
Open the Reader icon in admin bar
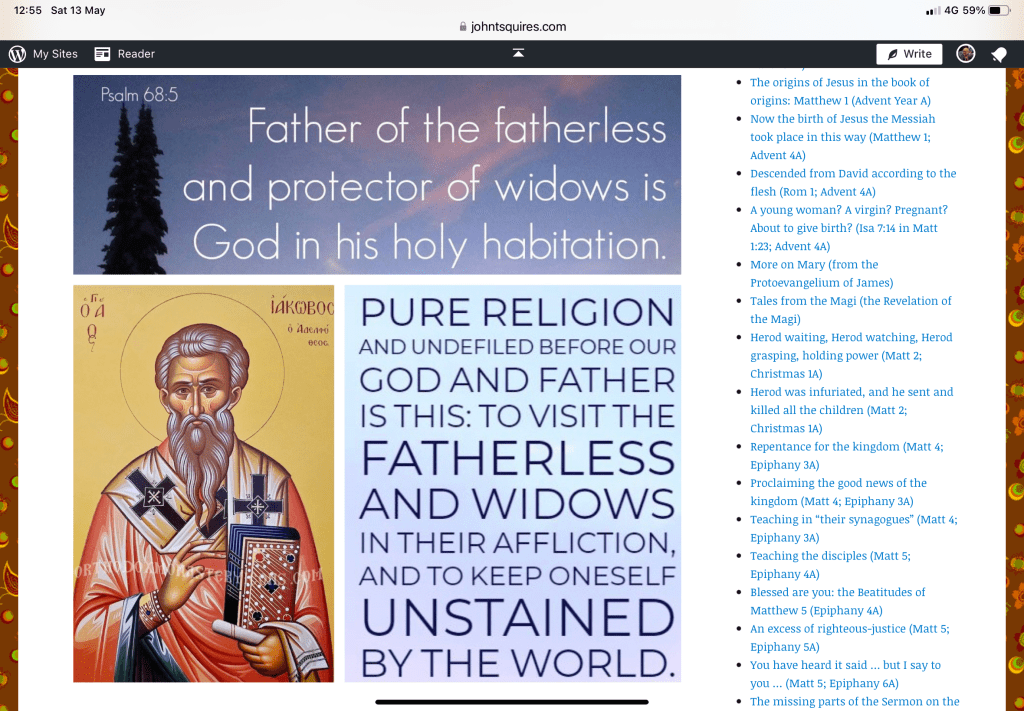[x=102, y=54]
